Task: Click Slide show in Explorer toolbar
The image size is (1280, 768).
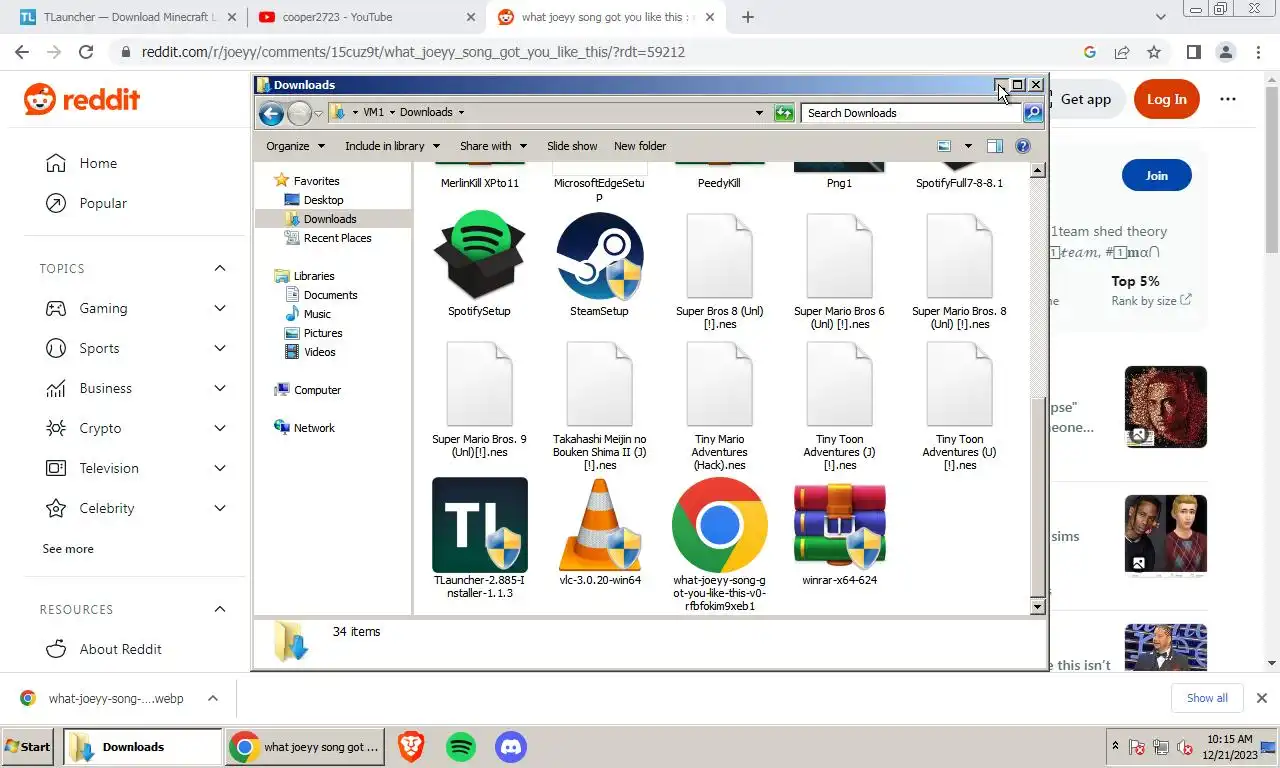Action: point(572,146)
